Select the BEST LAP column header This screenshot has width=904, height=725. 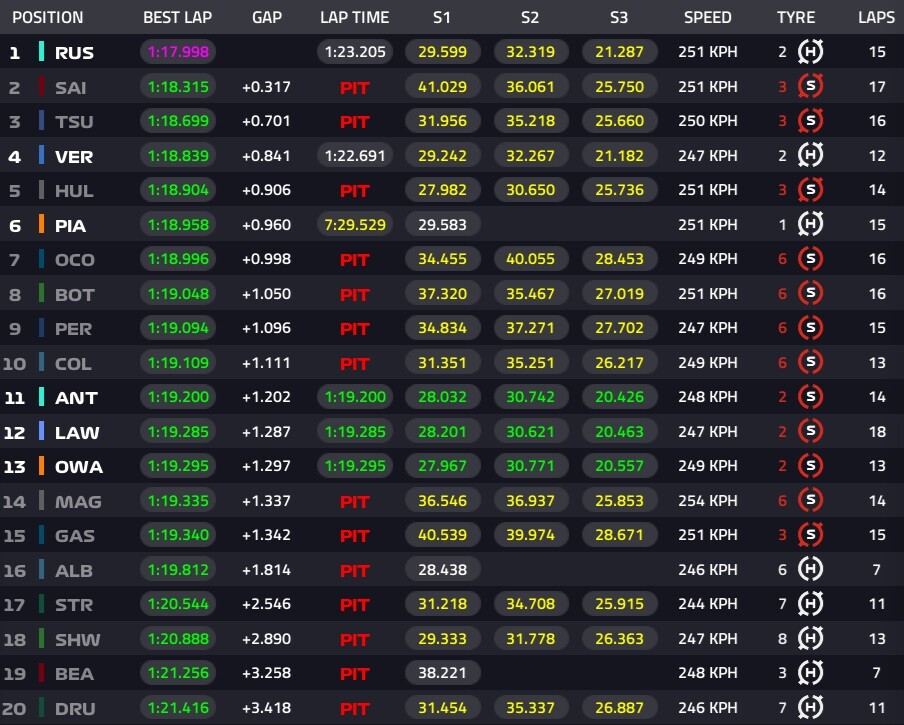(x=178, y=17)
